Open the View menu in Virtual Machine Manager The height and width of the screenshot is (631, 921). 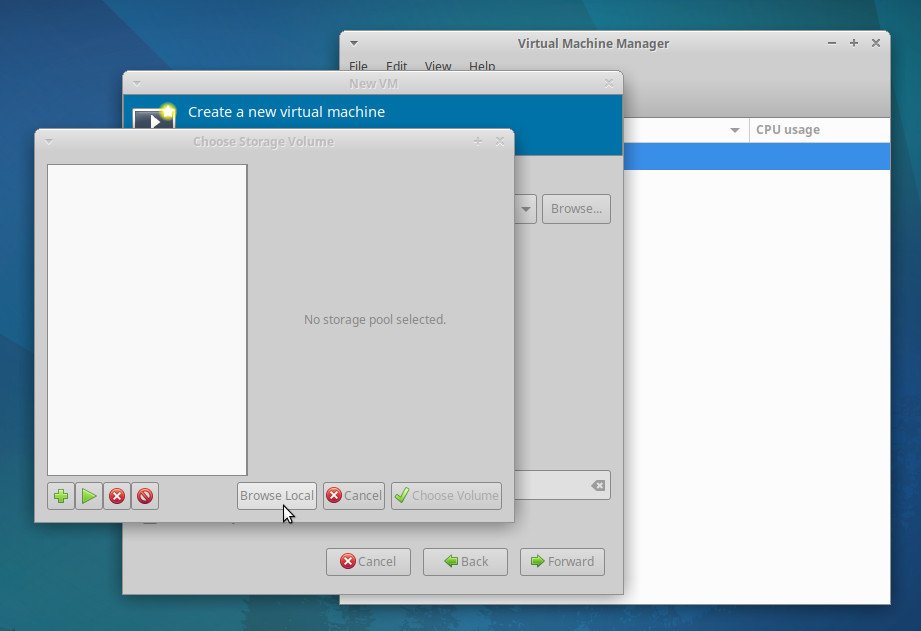click(438, 66)
